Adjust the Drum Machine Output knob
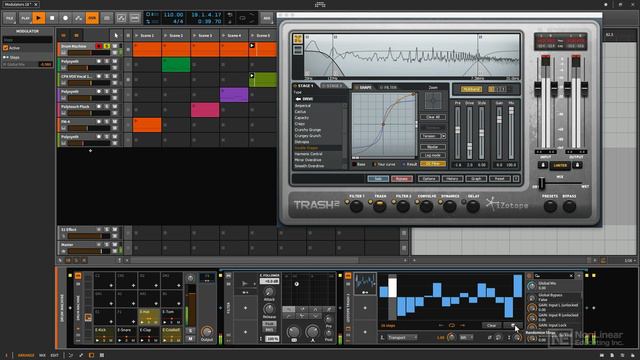 click(207, 331)
